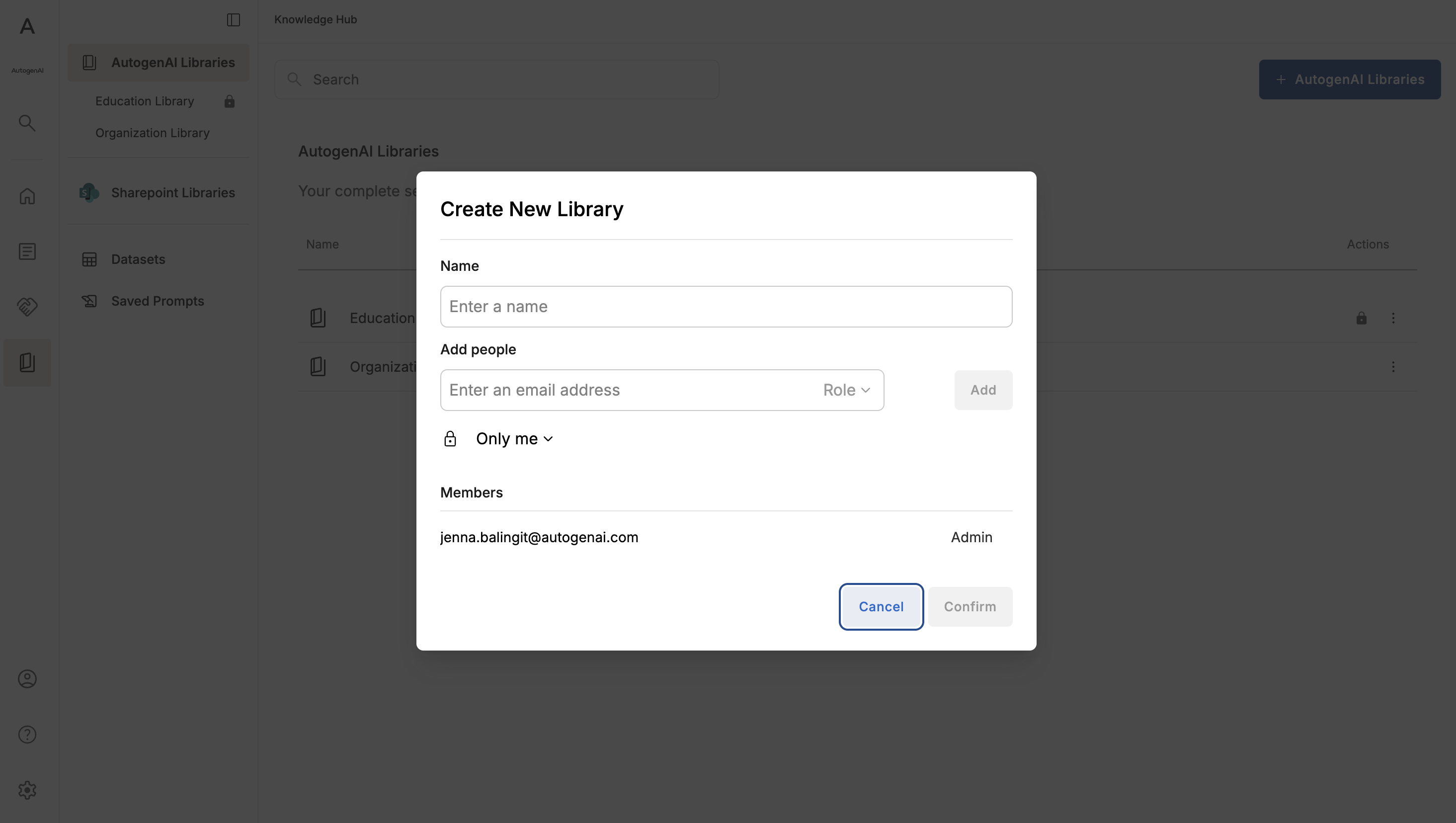
Task: Click the Confirm button
Action: point(970,606)
